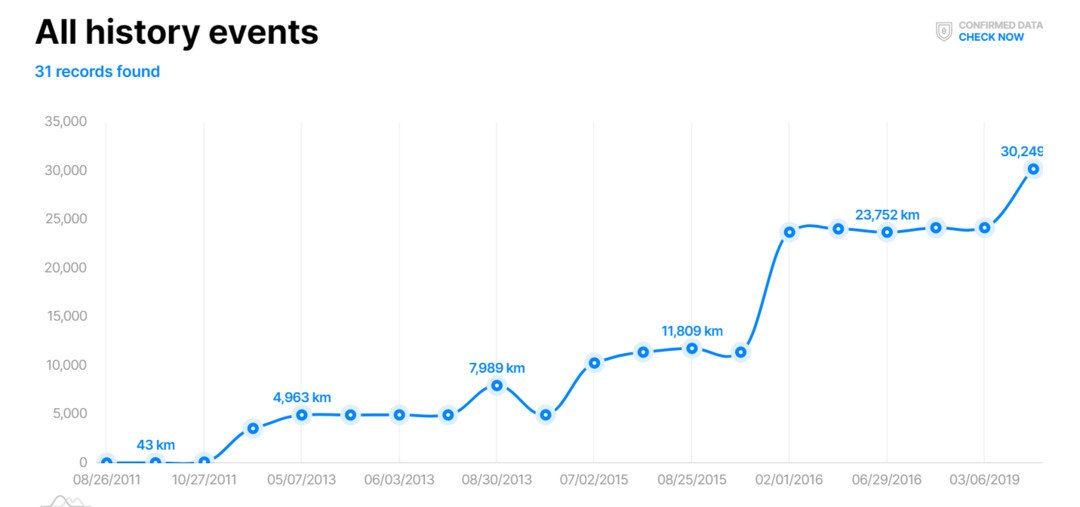This screenshot has height=507, width=1080.
Task: Select the 11,809 km data point
Action: [692, 348]
